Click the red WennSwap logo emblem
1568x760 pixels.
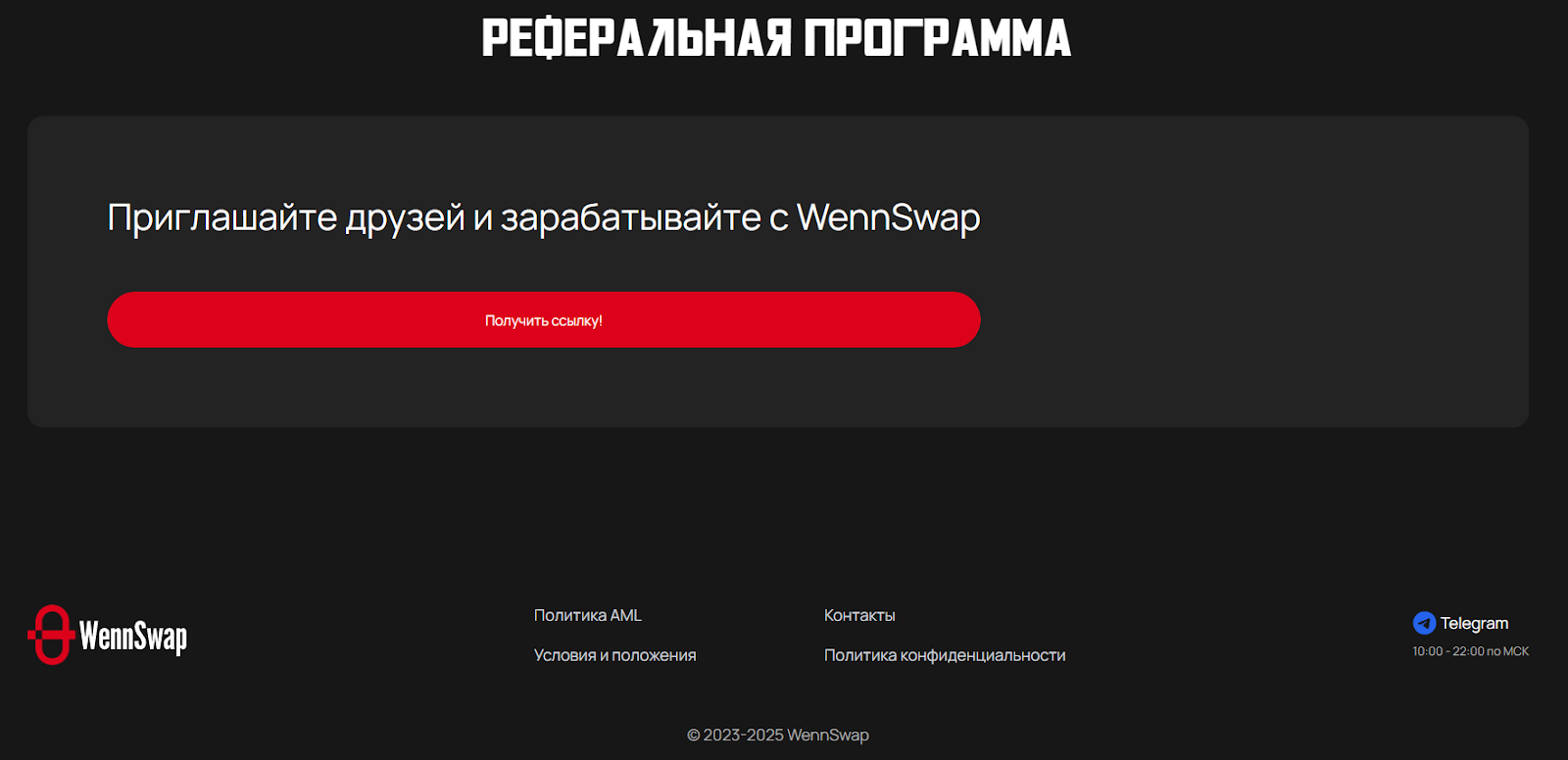(x=51, y=635)
